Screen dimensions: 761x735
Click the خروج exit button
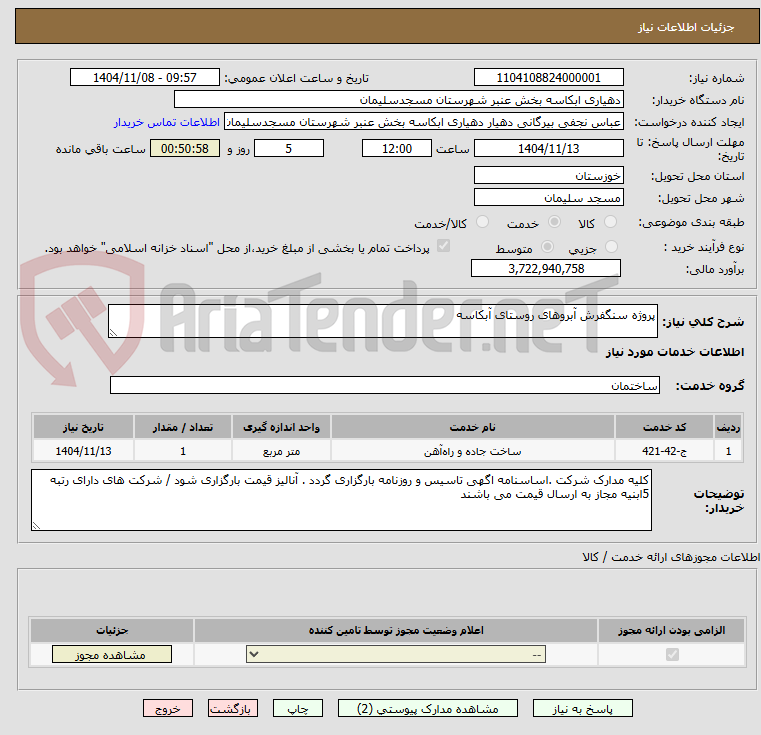coord(167,709)
